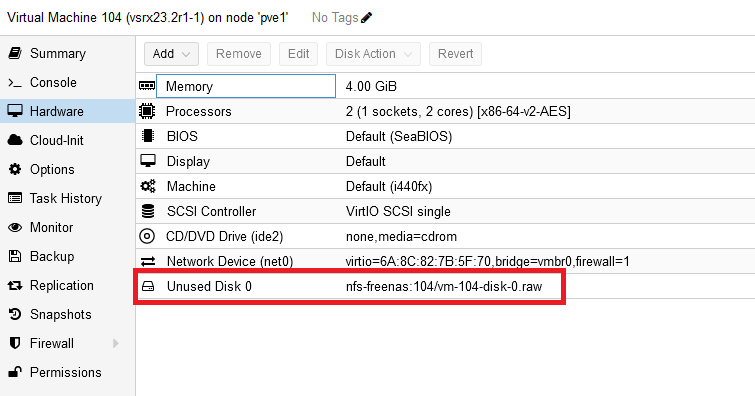Click the Network Device arrows icon
Screen dimensions: 755x396
pyautogui.click(x=148, y=262)
